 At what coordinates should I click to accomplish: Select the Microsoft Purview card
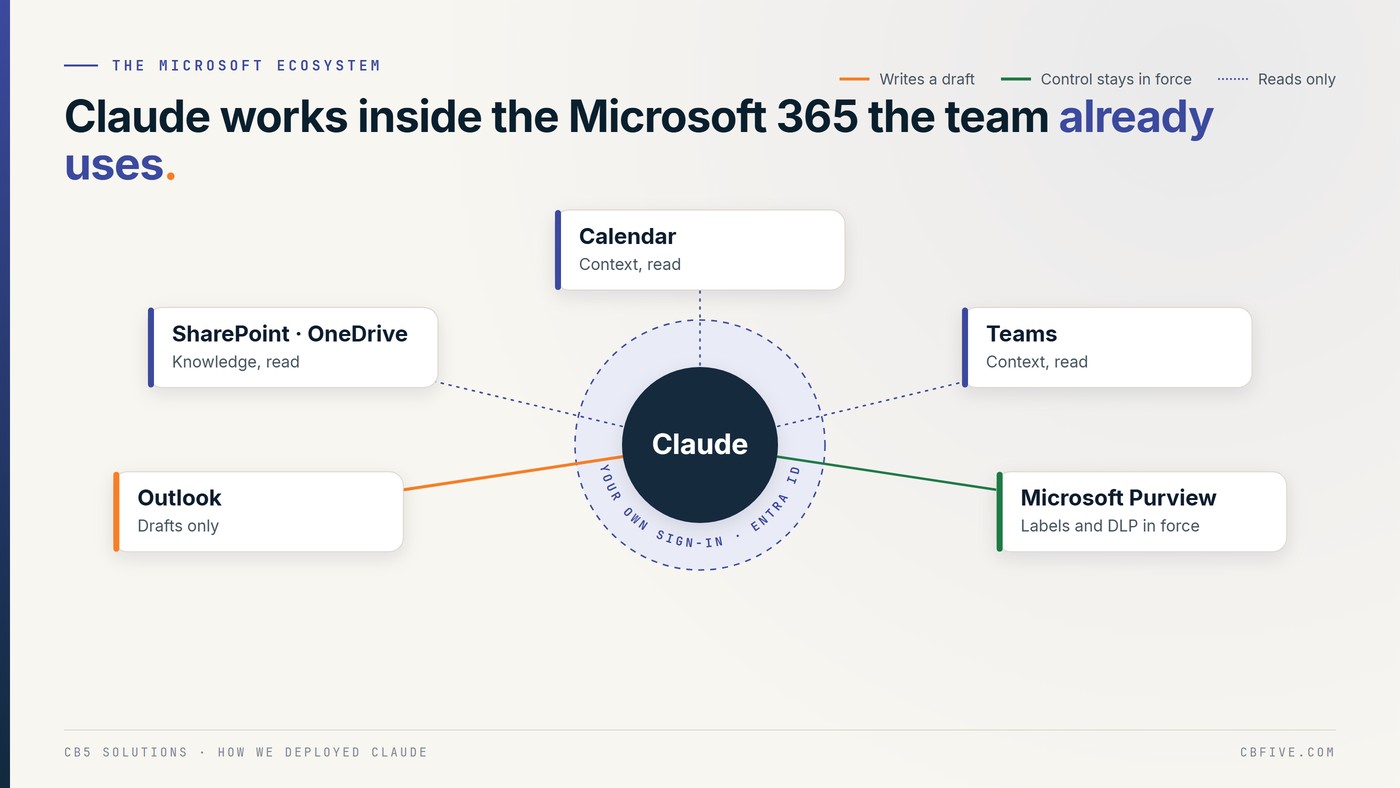tap(1141, 511)
